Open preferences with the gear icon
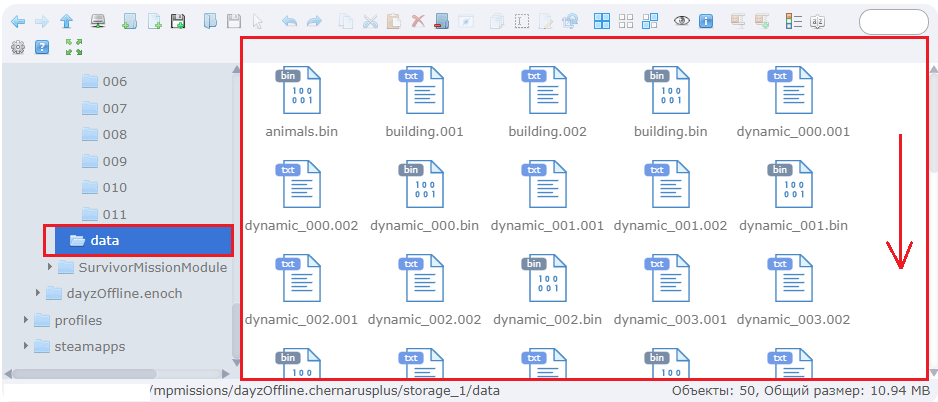Screen dimensions: 938x402 pyautogui.click(x=18, y=47)
